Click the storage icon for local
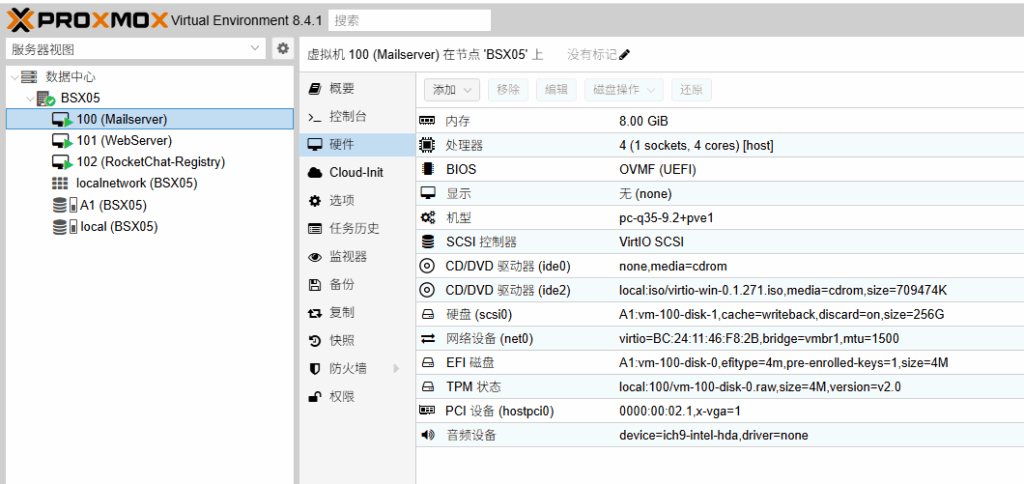This screenshot has width=1024, height=484. [x=64, y=227]
